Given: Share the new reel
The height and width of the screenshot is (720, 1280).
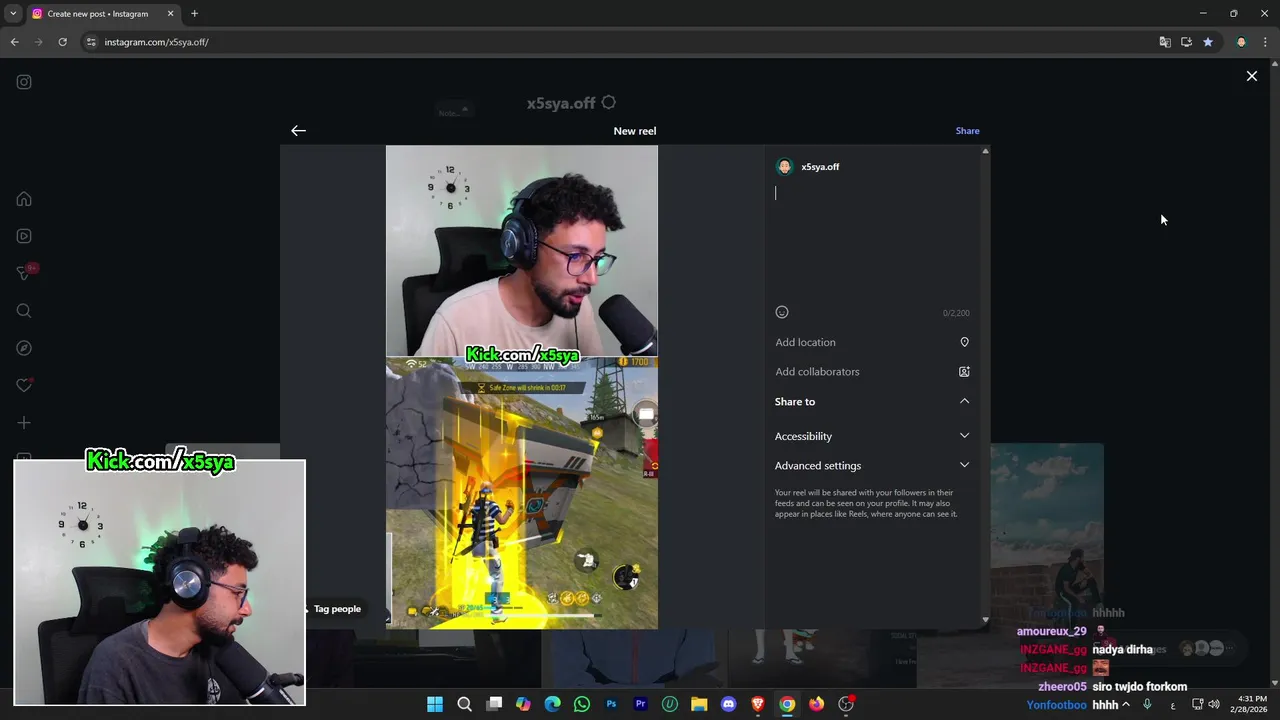Looking at the screenshot, I should pyautogui.click(x=967, y=131).
